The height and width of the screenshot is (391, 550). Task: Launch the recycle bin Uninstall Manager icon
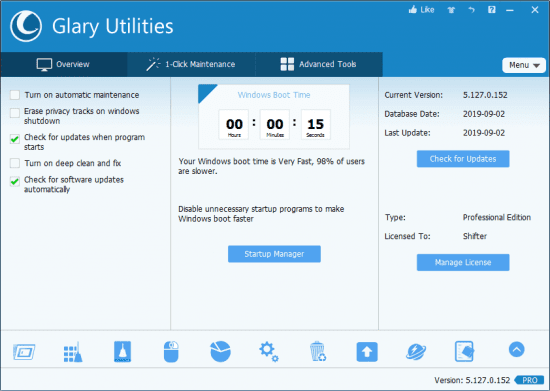(318, 352)
